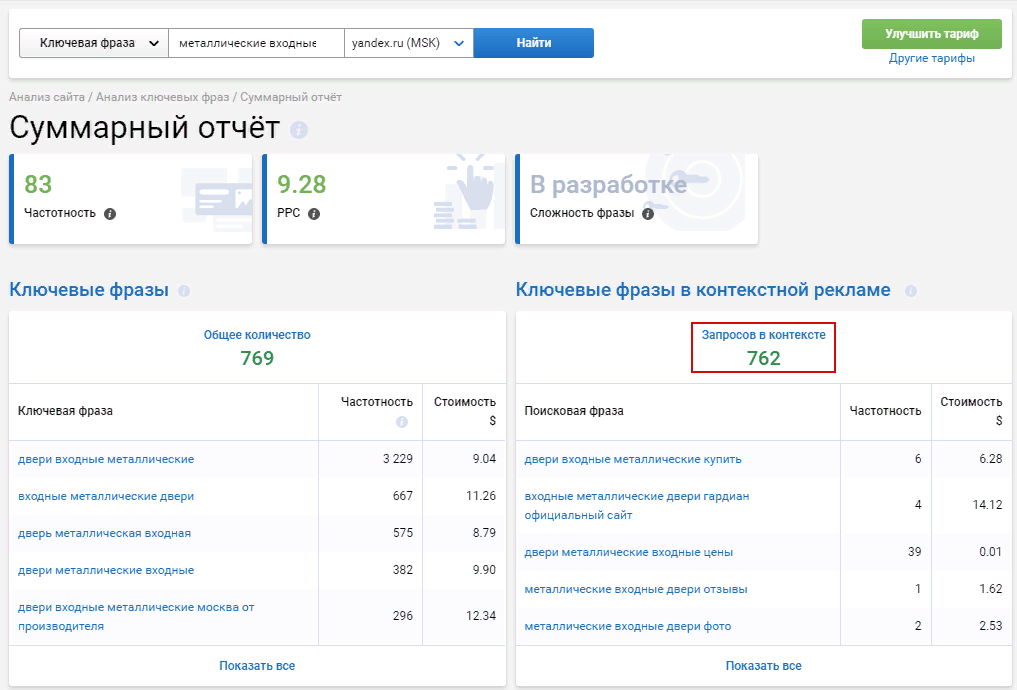Click the total count 769
The width and height of the screenshot is (1017, 690).
pyautogui.click(x=257, y=359)
